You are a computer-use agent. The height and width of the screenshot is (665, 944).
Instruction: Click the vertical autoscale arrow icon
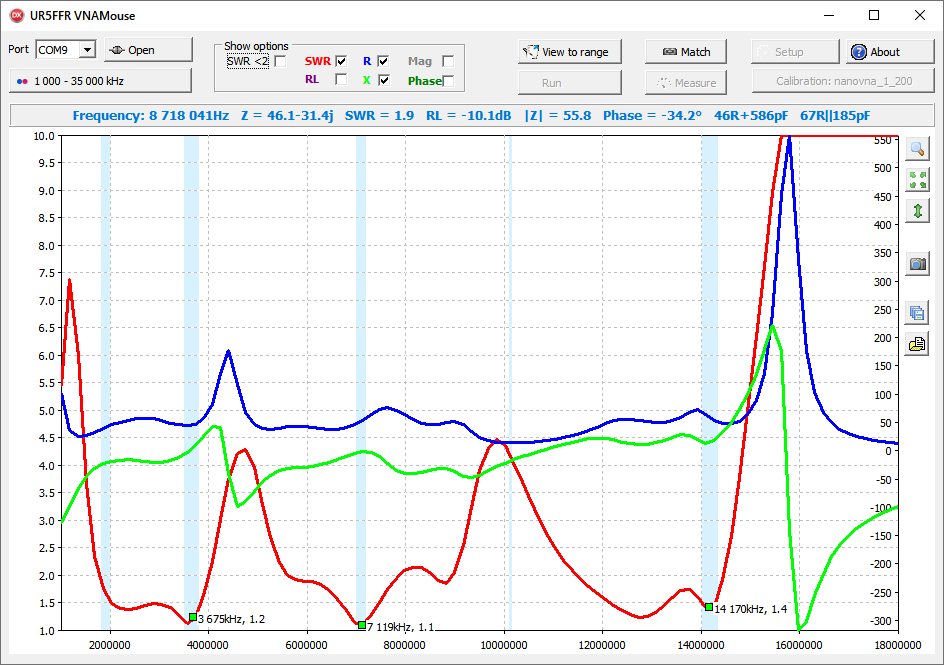click(x=917, y=211)
